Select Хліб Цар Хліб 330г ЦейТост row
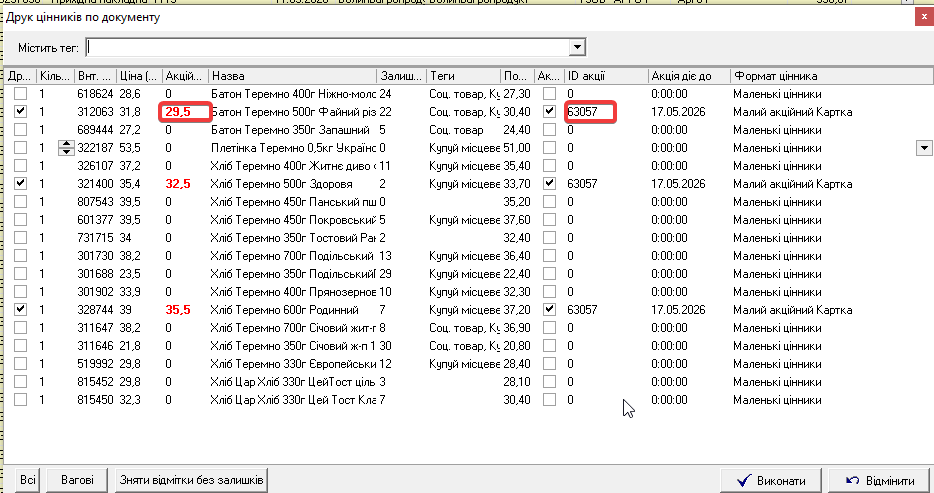 tap(293, 382)
